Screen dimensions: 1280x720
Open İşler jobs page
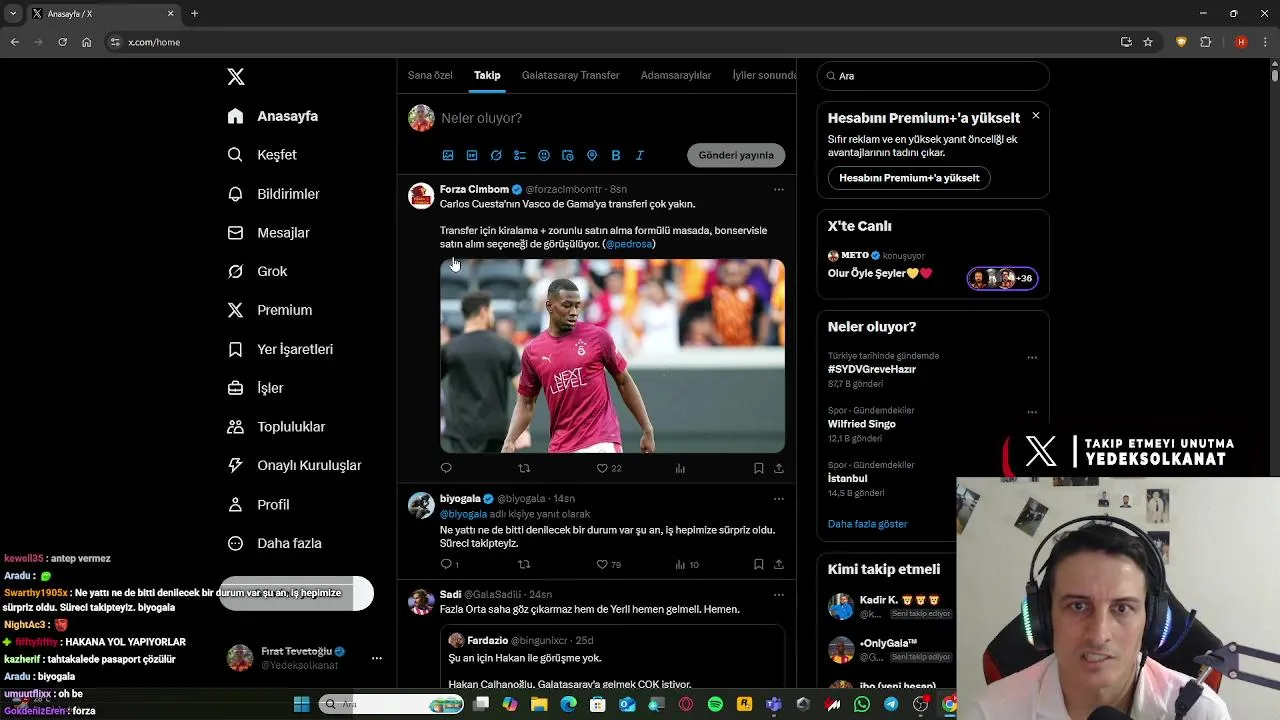click(x=256, y=388)
